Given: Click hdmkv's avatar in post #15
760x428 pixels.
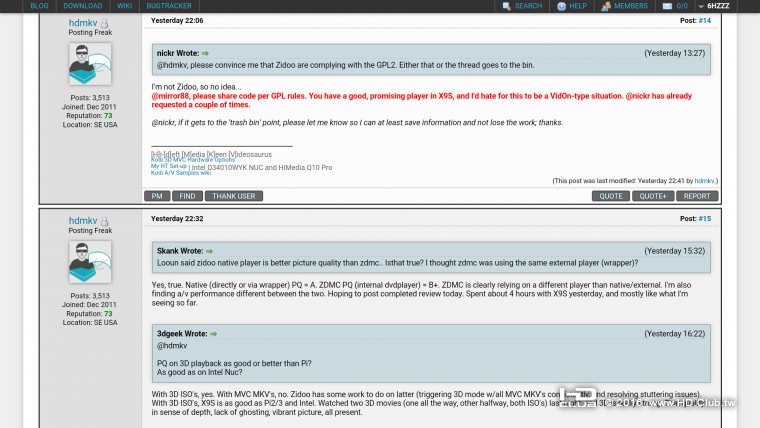Looking at the screenshot, I should click(90, 262).
